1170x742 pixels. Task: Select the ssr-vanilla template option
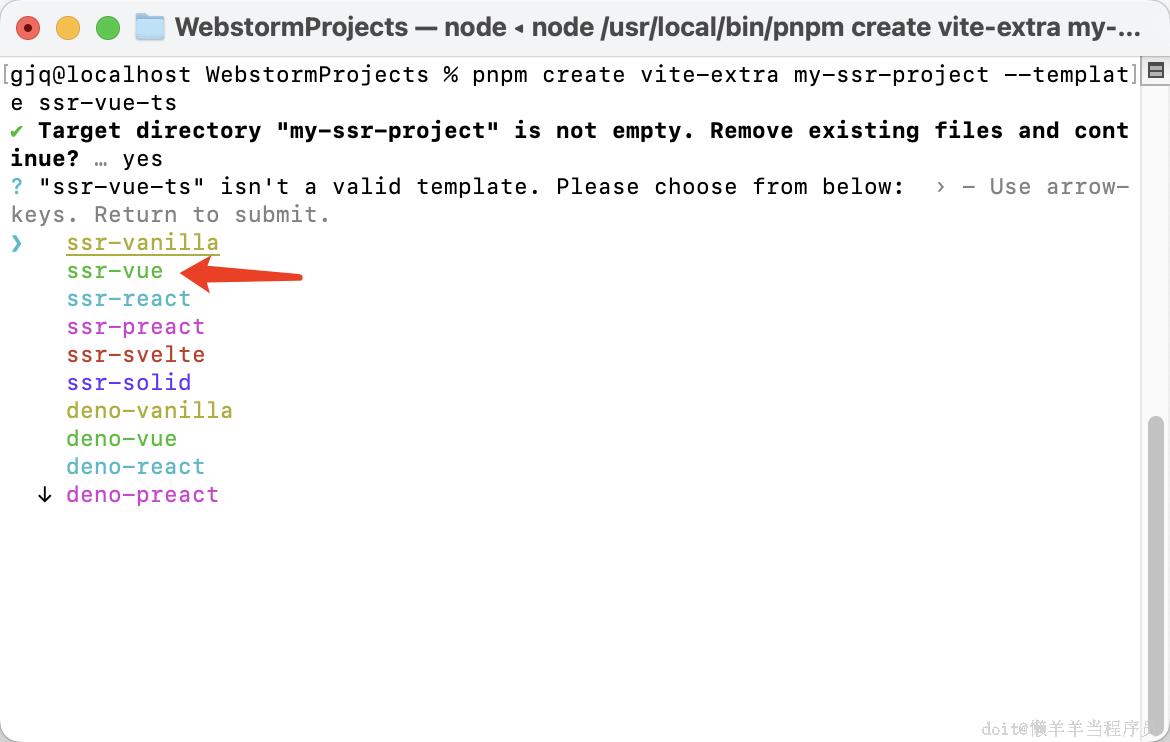(143, 243)
